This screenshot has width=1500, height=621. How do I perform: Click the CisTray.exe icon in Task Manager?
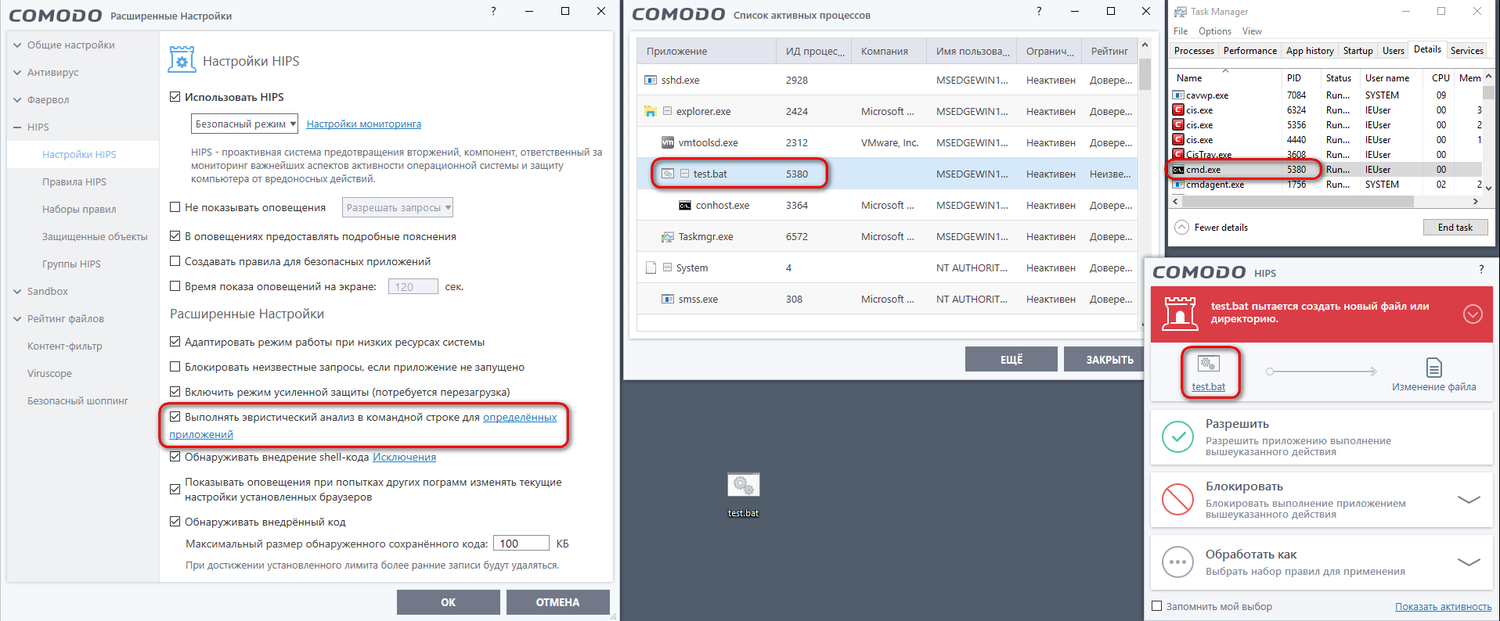1178,155
